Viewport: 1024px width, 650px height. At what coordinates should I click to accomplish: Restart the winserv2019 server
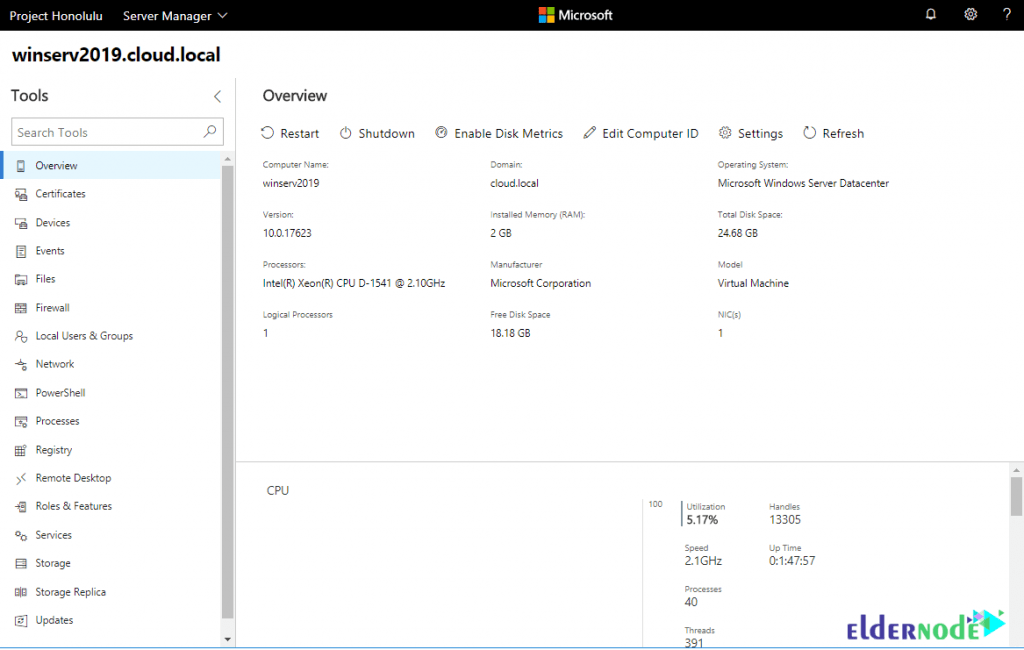tap(290, 132)
